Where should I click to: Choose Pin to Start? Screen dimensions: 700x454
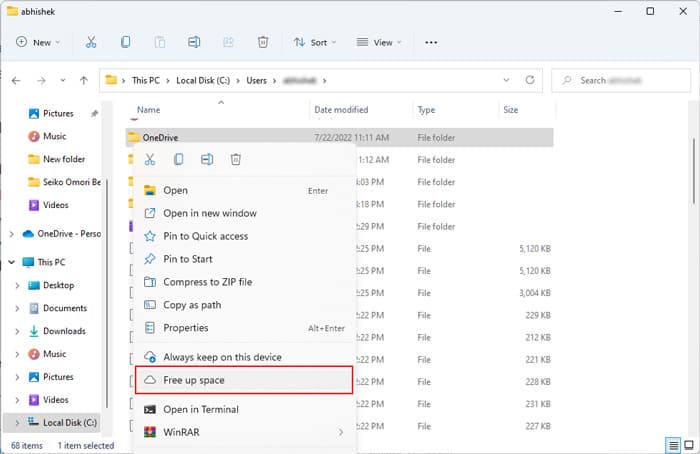pyautogui.click(x=244, y=259)
